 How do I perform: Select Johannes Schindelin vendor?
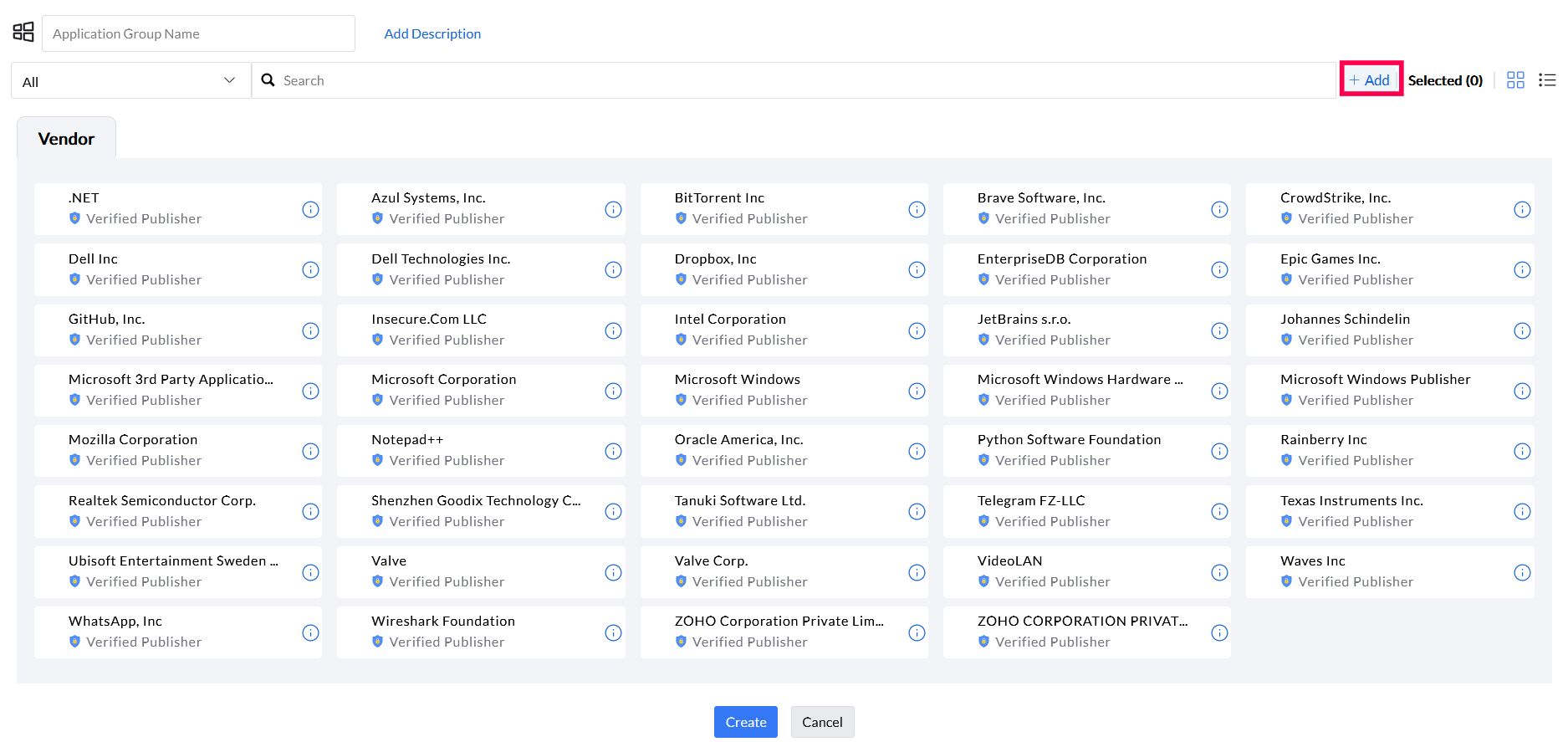pyautogui.click(x=1390, y=330)
